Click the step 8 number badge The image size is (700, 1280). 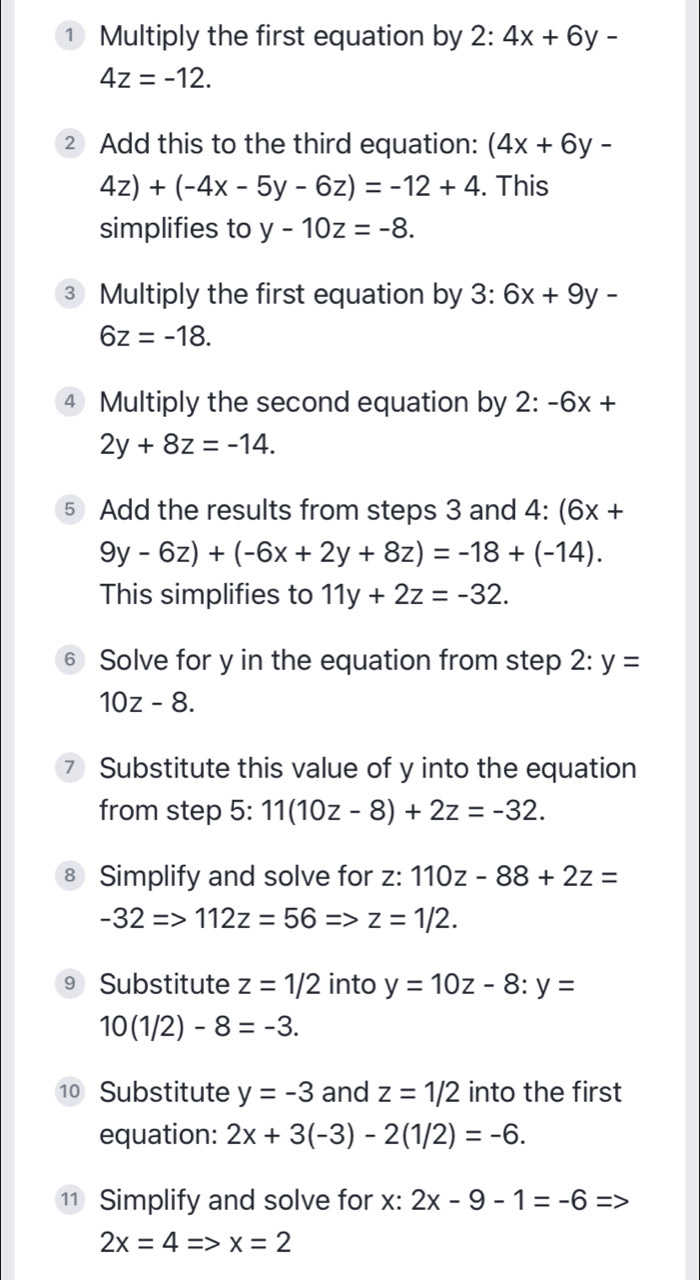[x=70, y=877]
